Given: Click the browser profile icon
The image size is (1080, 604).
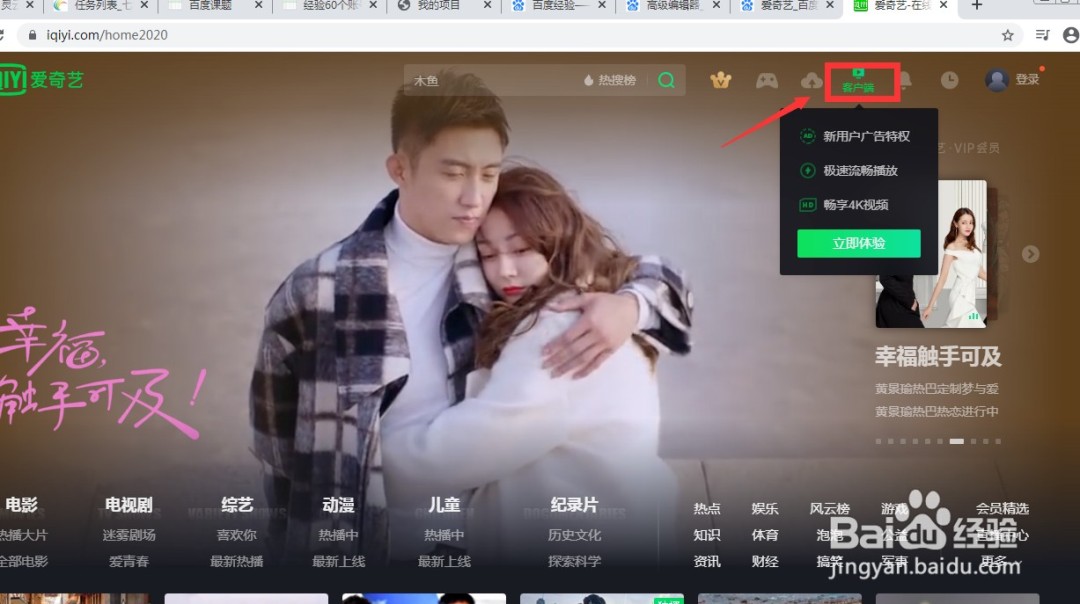Looking at the screenshot, I should tap(1071, 35).
